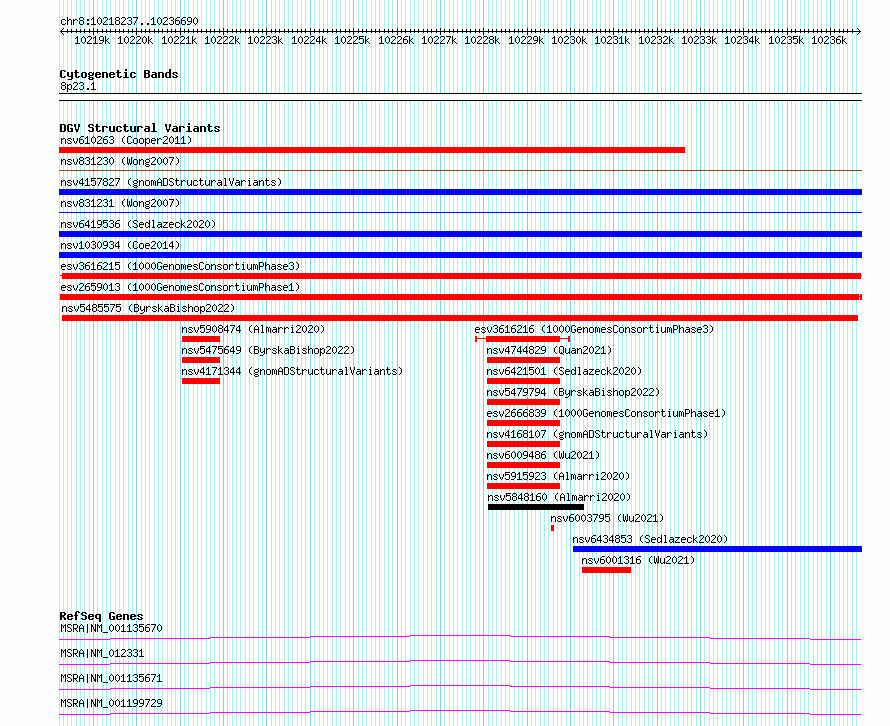Screen dimensions: 890x726
Task: Click red bar under nsv6001316
Action: [x=606, y=570]
